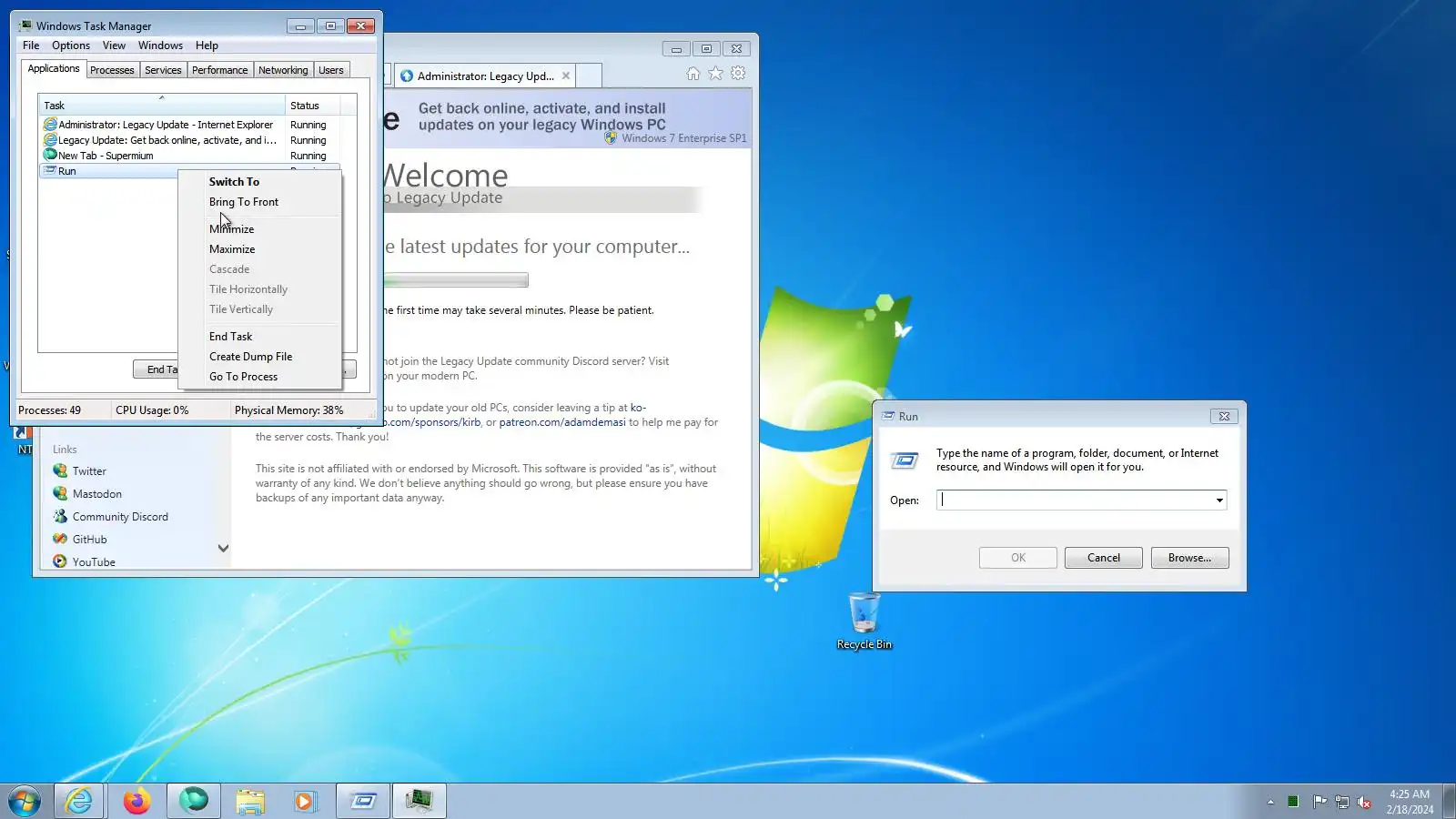Choose Bring To Front in context menu
Image resolution: width=1456 pixels, height=819 pixels.
point(260,202)
